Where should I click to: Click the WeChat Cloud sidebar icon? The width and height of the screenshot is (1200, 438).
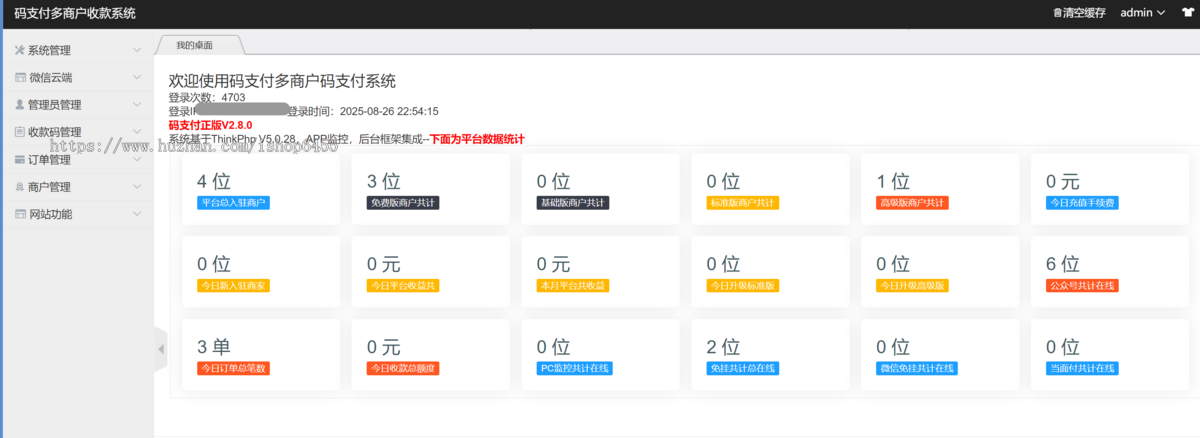coord(20,77)
